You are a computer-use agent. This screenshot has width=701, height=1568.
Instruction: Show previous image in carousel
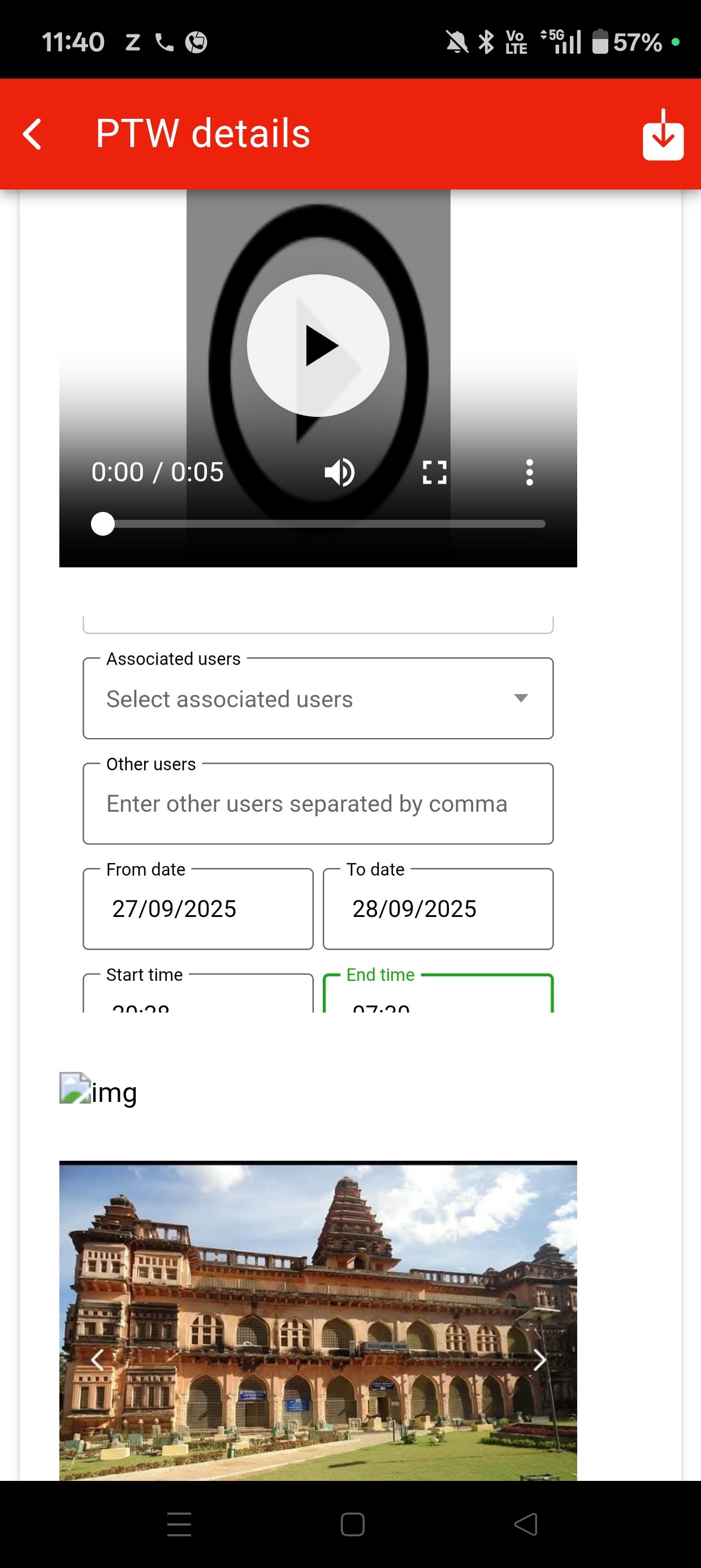pyautogui.click(x=97, y=1359)
